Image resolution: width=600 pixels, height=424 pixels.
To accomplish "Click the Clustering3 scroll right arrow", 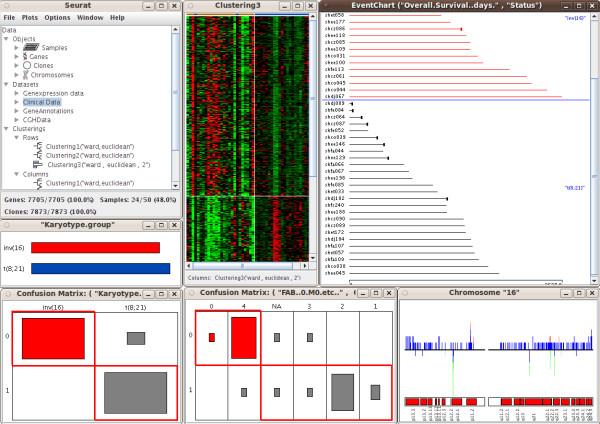I will (305, 266).
